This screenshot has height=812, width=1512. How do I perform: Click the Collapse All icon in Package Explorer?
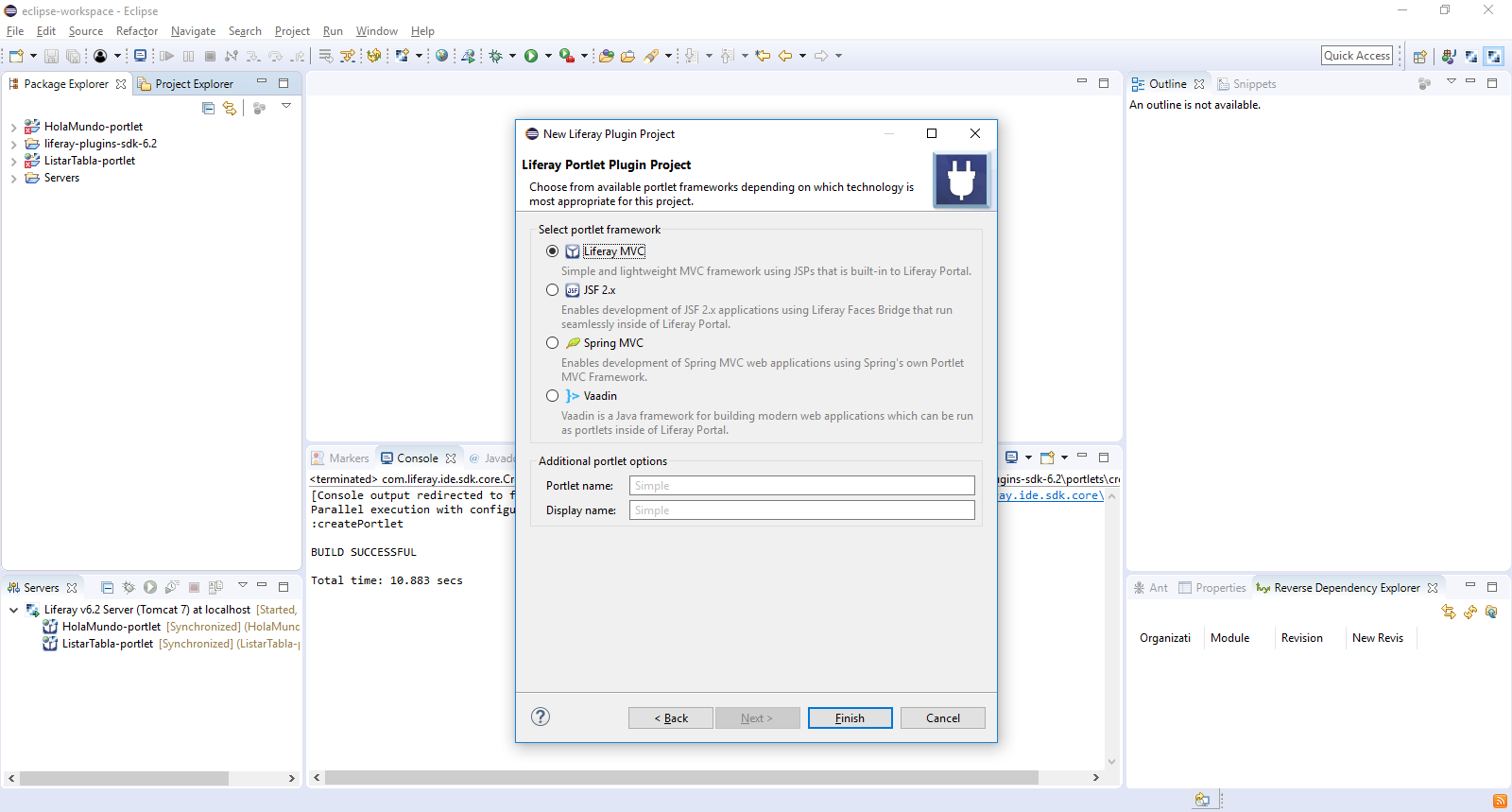click(208, 108)
